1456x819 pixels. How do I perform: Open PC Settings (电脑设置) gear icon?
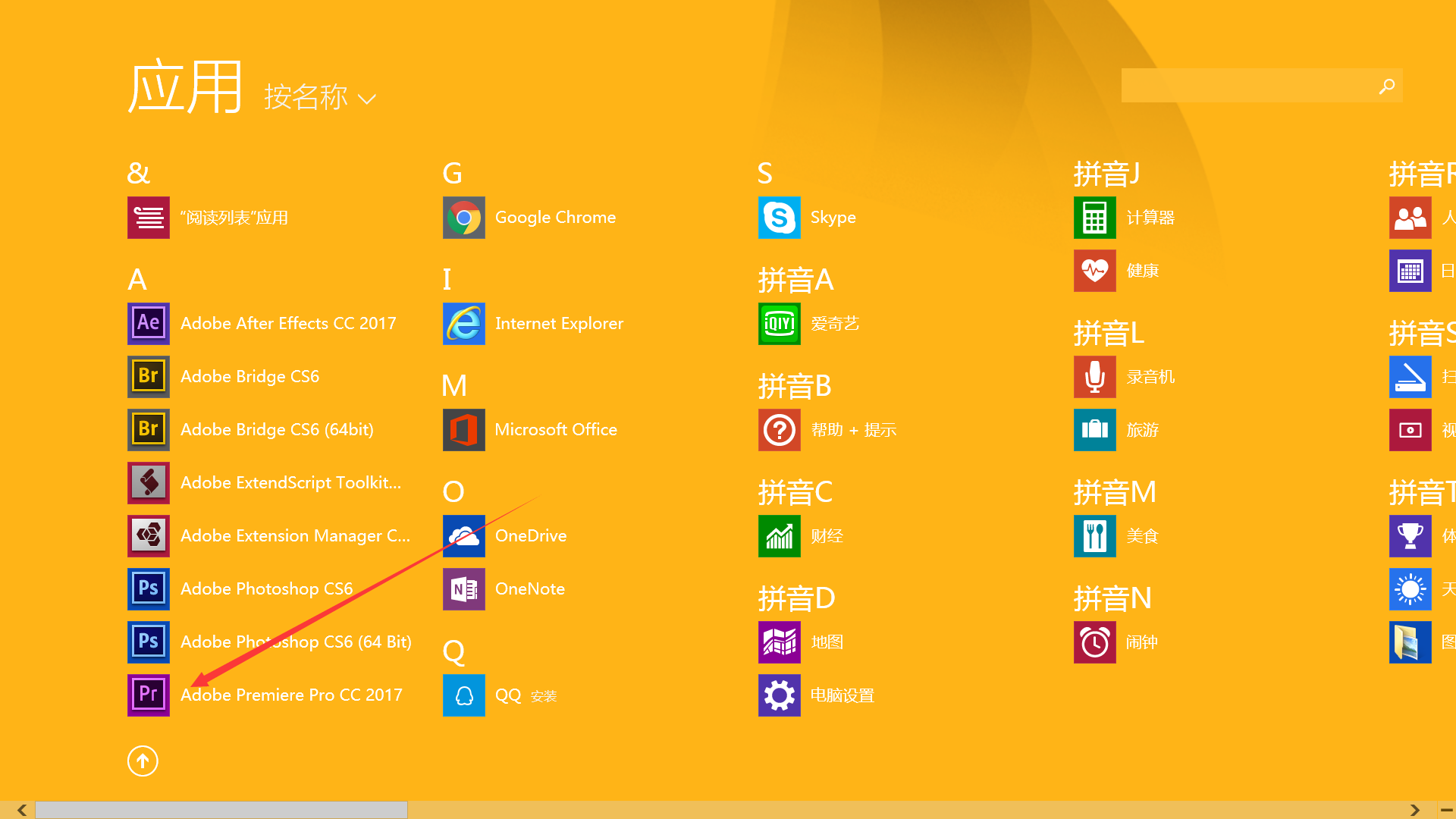780,695
